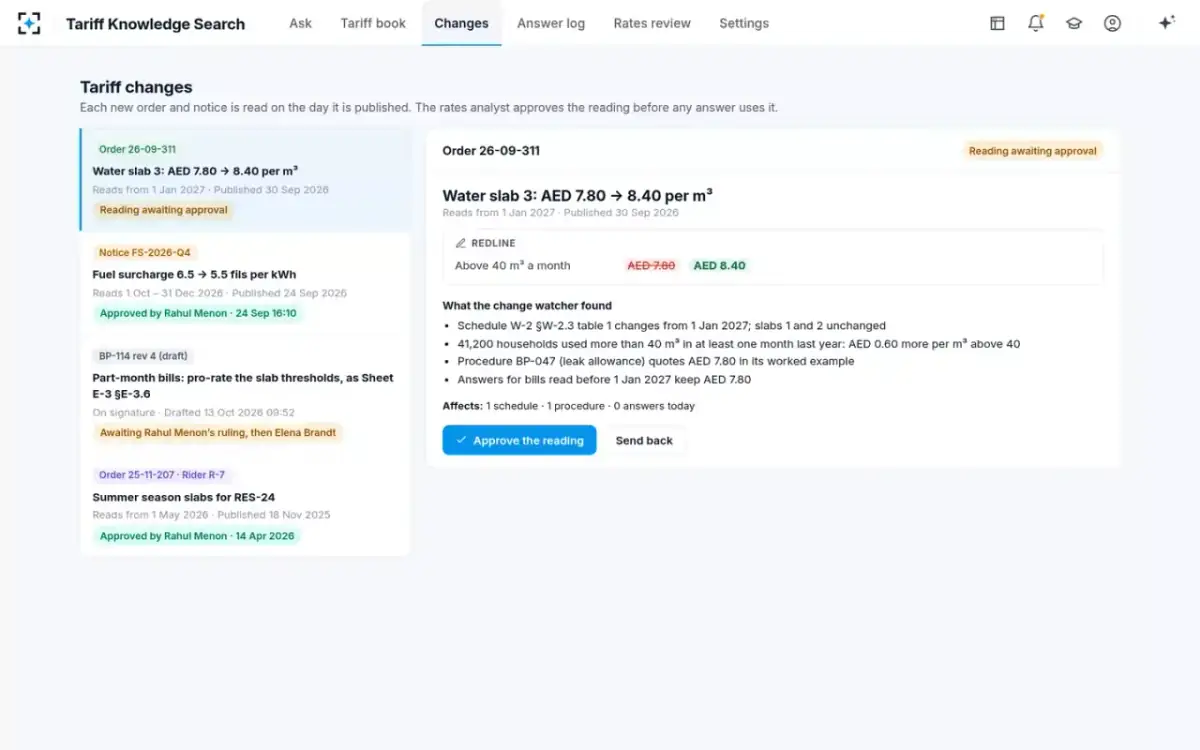
Task: Select Fuel surcharge 6.5 → 5.5 fils item
Action: click(245, 284)
